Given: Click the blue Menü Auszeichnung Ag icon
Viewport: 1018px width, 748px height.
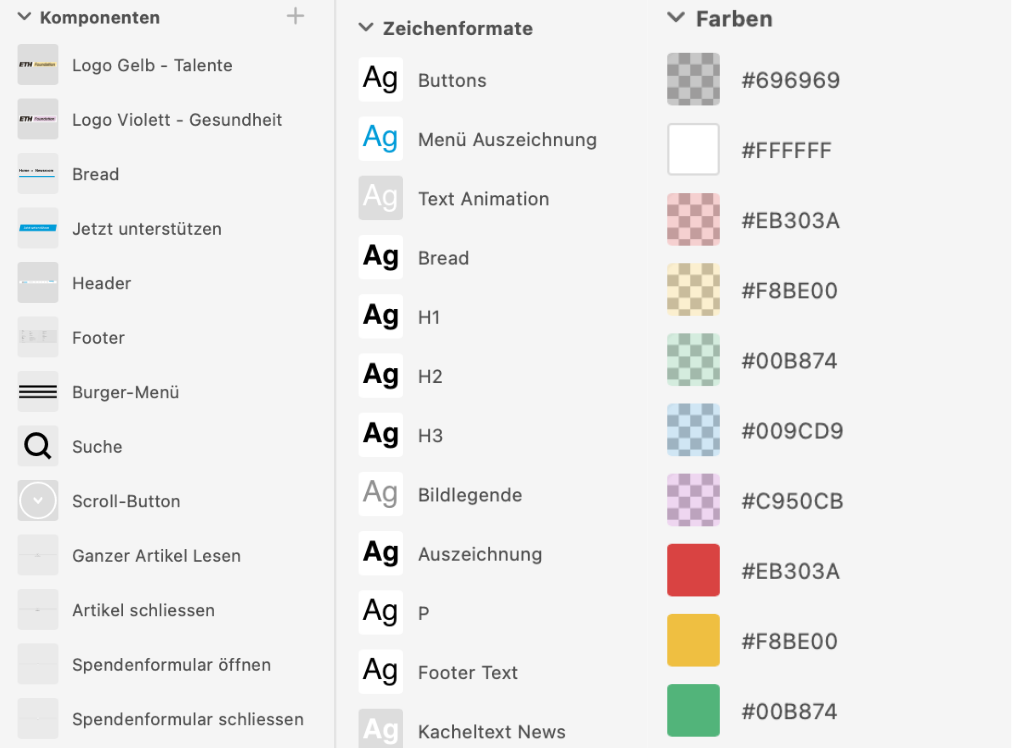Looking at the screenshot, I should (380, 139).
